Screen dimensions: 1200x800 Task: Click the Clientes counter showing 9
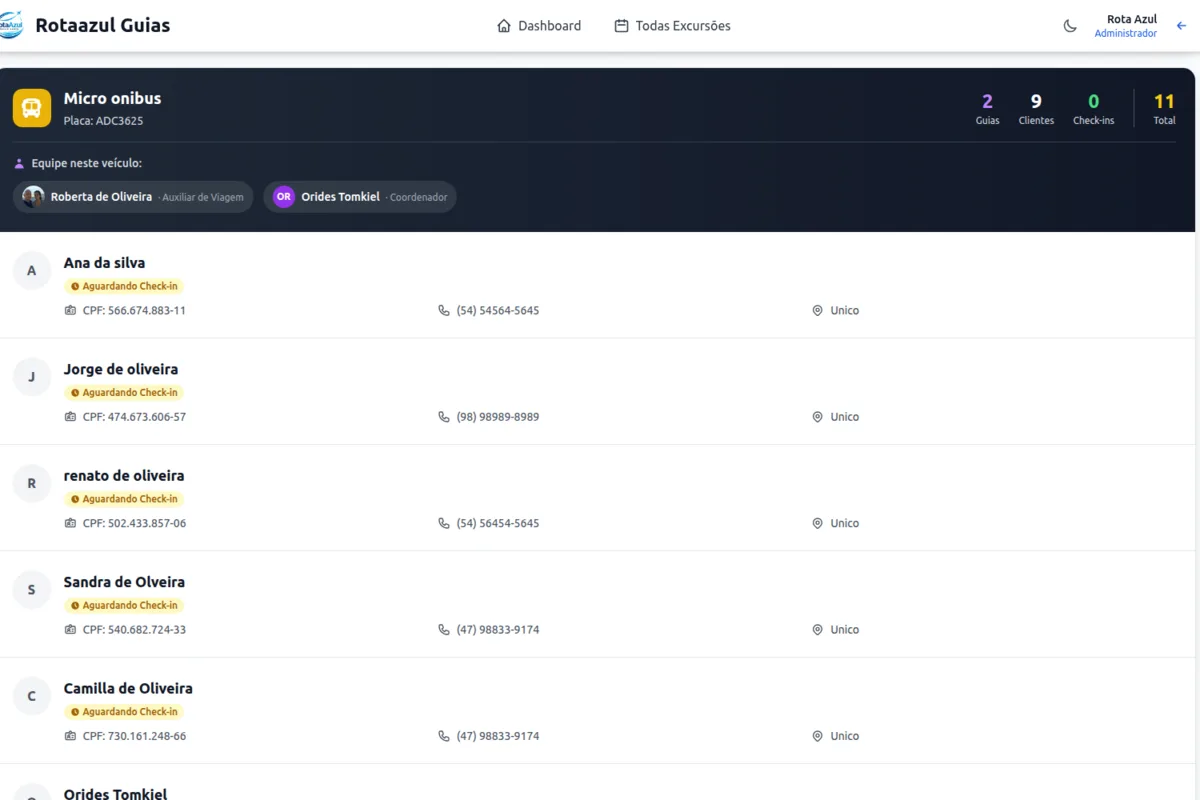coord(1036,109)
